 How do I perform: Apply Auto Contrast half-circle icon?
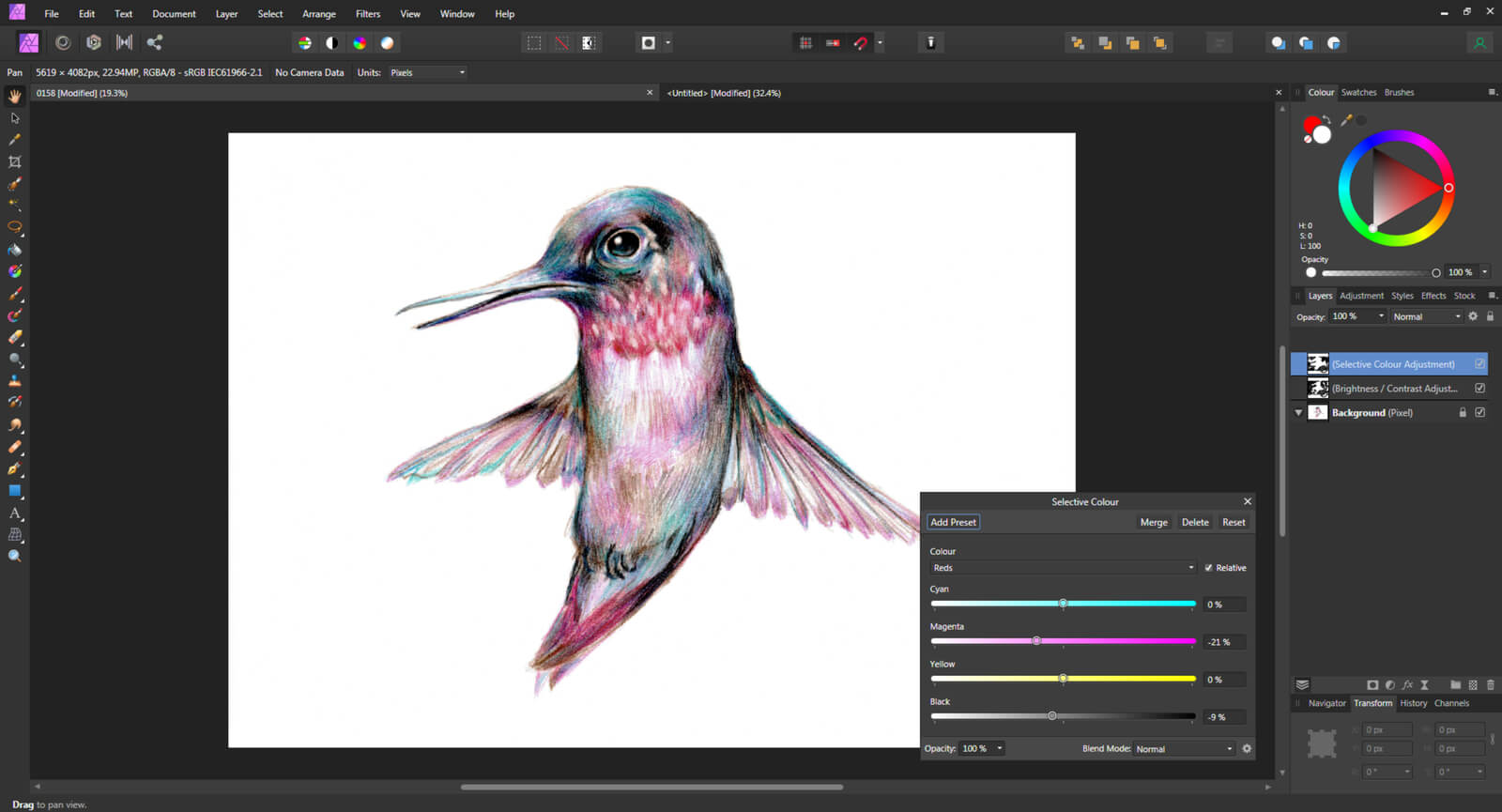[331, 43]
